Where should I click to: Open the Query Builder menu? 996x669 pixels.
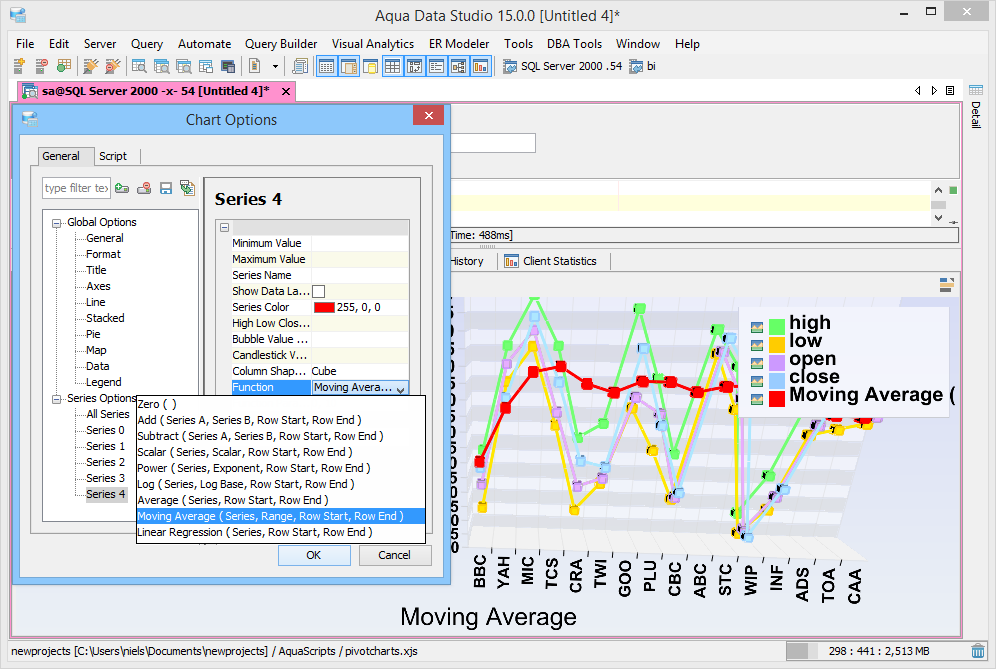coord(281,44)
